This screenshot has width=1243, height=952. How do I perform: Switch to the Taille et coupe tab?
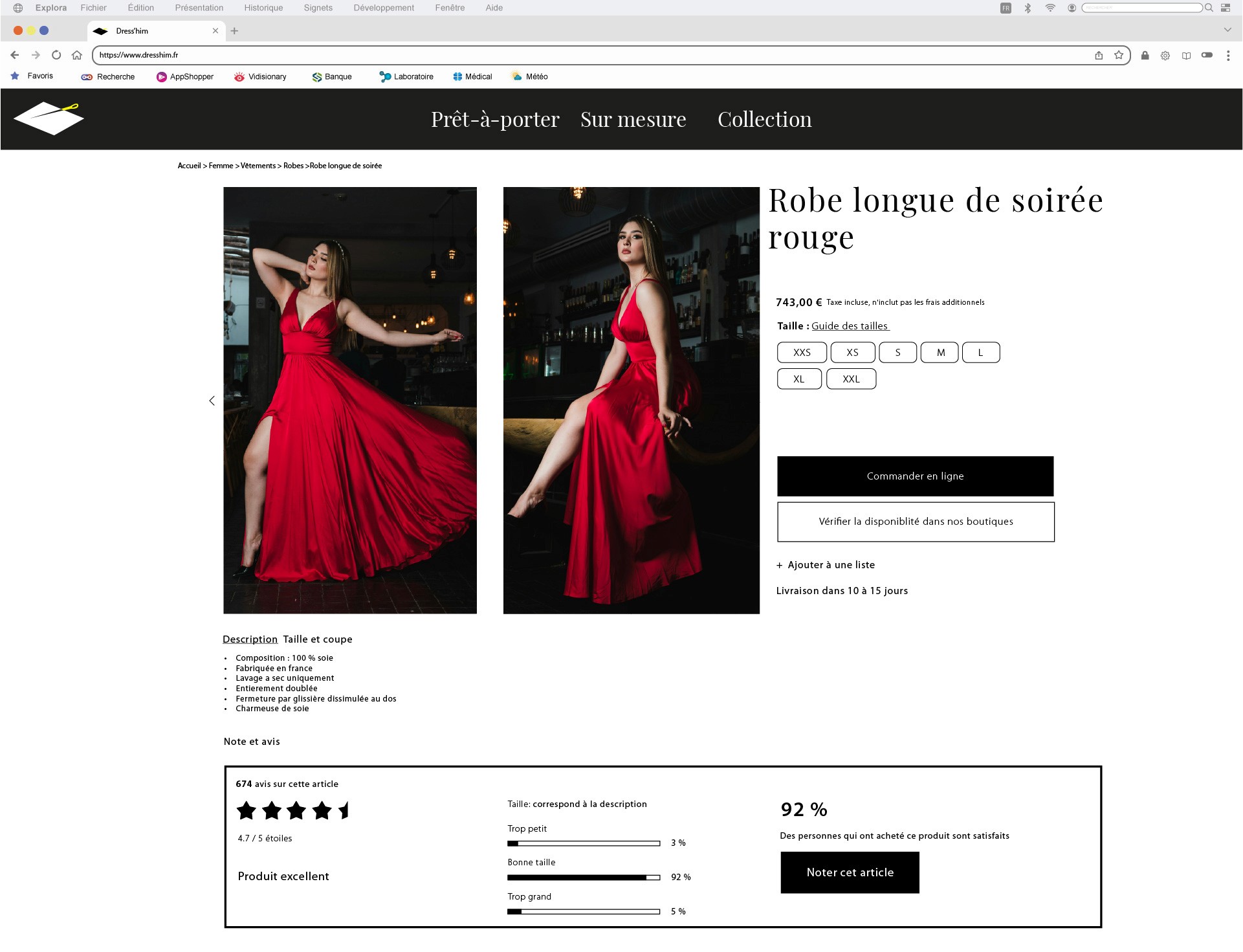318,639
